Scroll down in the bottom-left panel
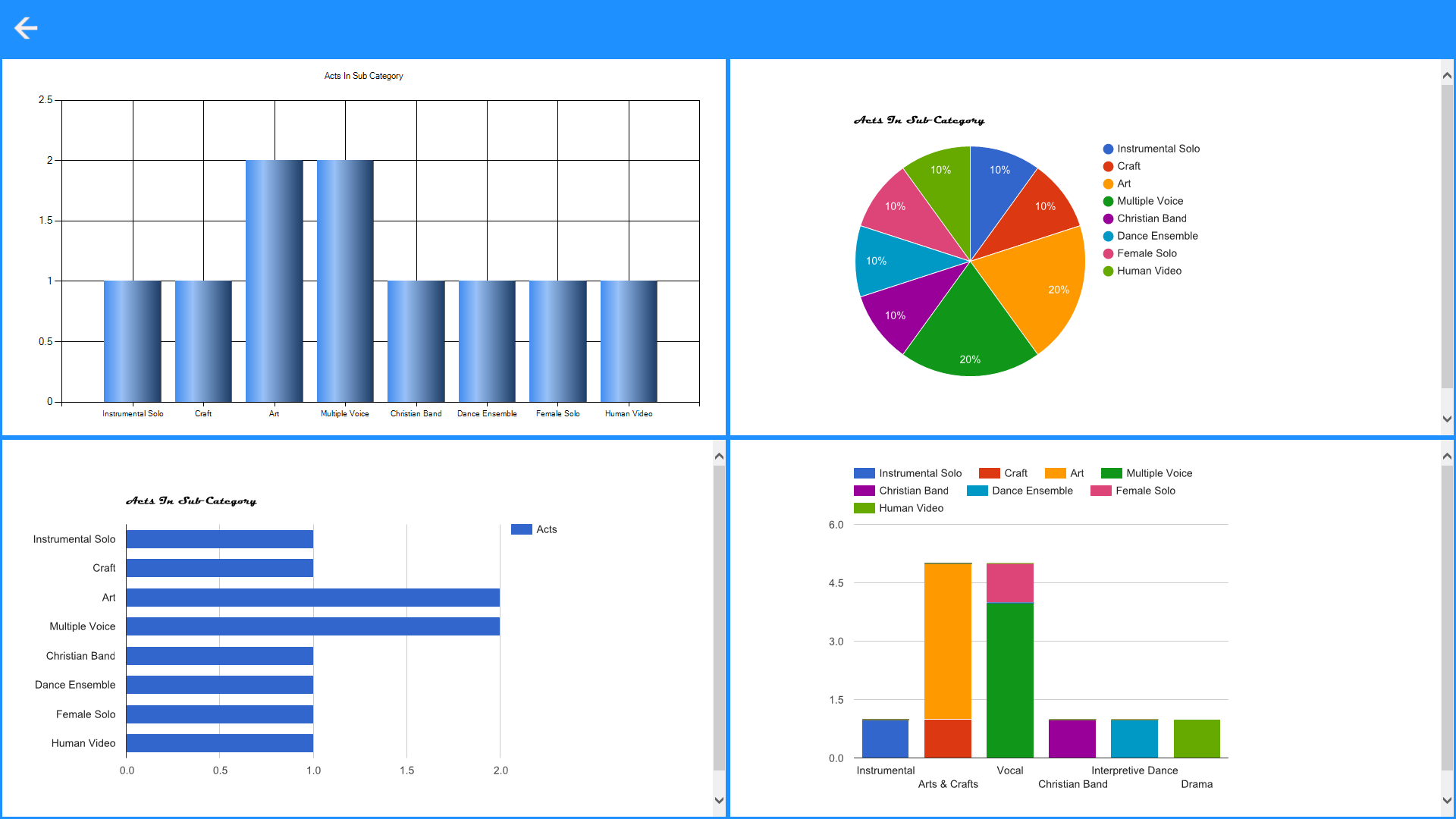The image size is (1456, 819). click(718, 800)
